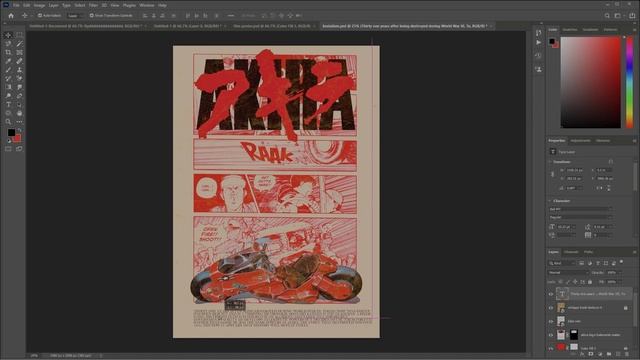The height and width of the screenshot is (360, 640).
Task: Open the font style dropdown
Action: point(580,218)
